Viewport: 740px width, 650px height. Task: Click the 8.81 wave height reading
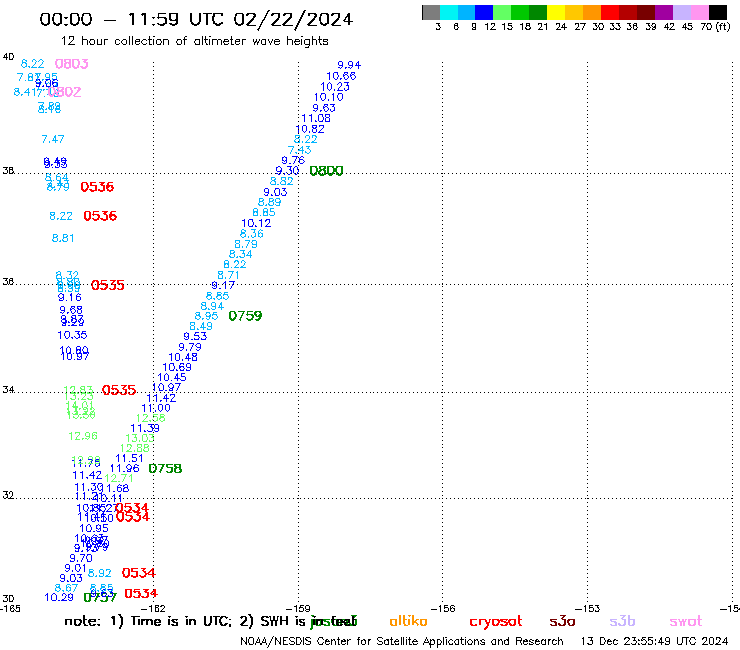(x=63, y=238)
